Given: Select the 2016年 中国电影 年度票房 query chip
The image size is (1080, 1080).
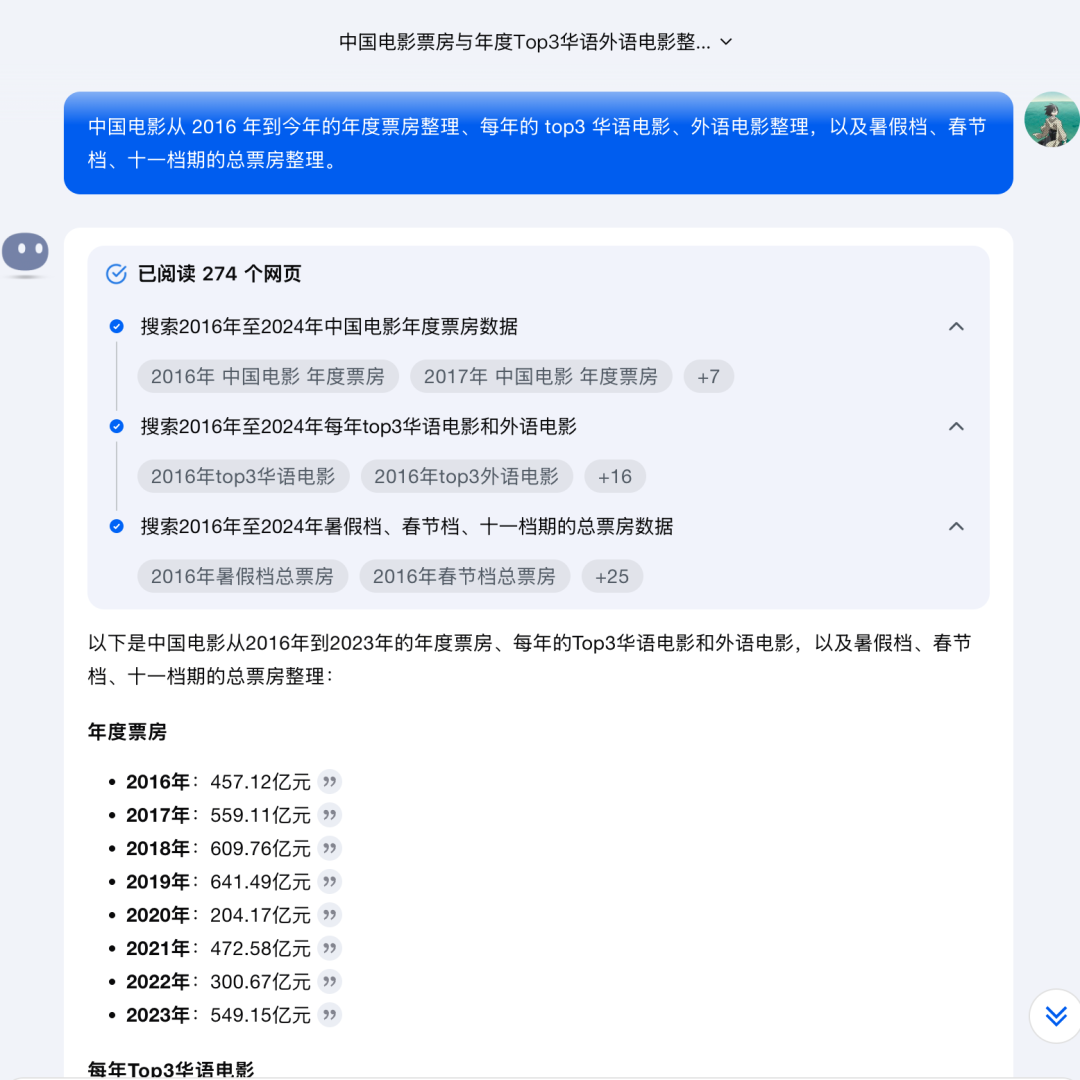Looking at the screenshot, I should [267, 377].
